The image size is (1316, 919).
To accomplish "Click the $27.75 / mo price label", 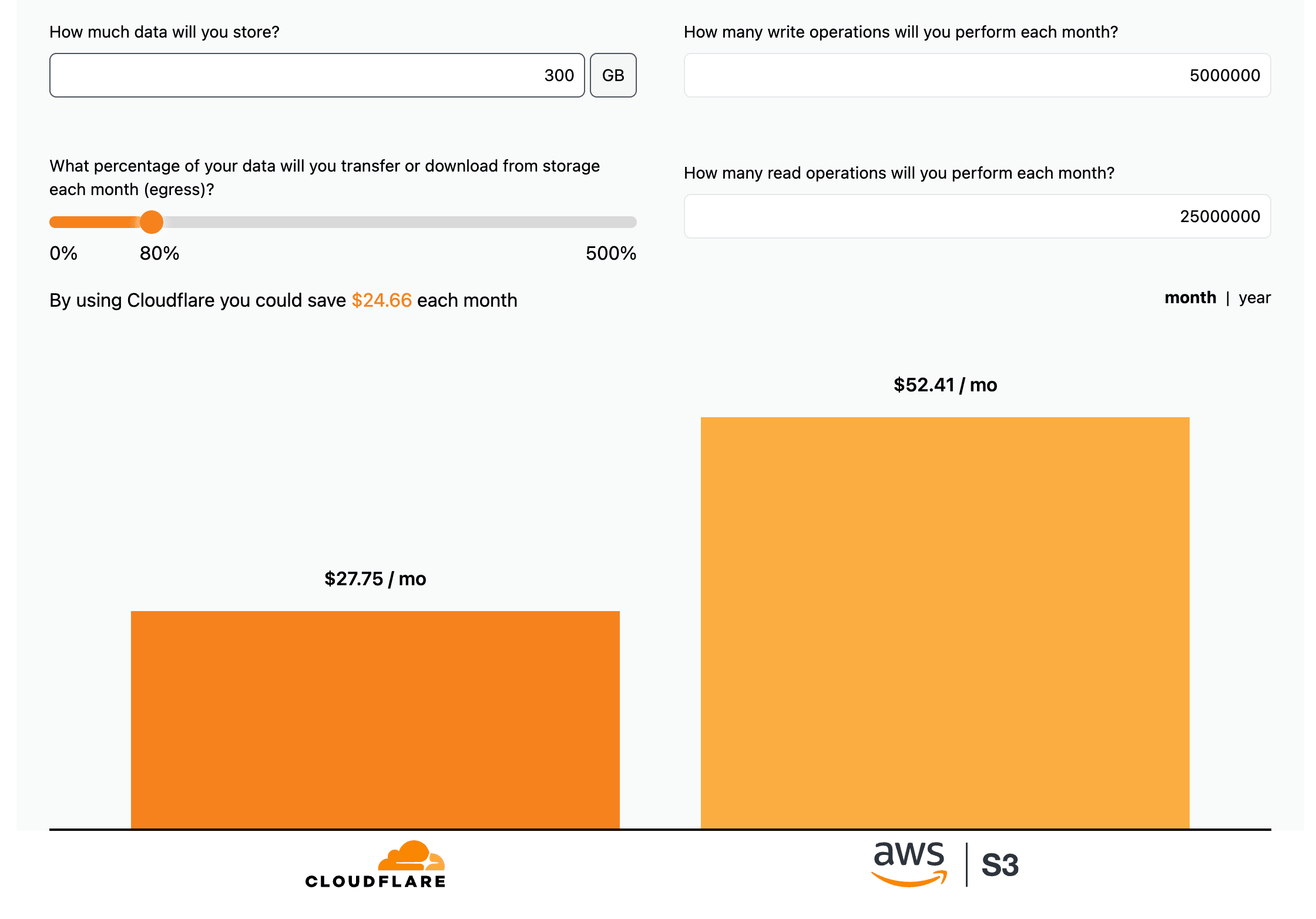I will pos(375,579).
